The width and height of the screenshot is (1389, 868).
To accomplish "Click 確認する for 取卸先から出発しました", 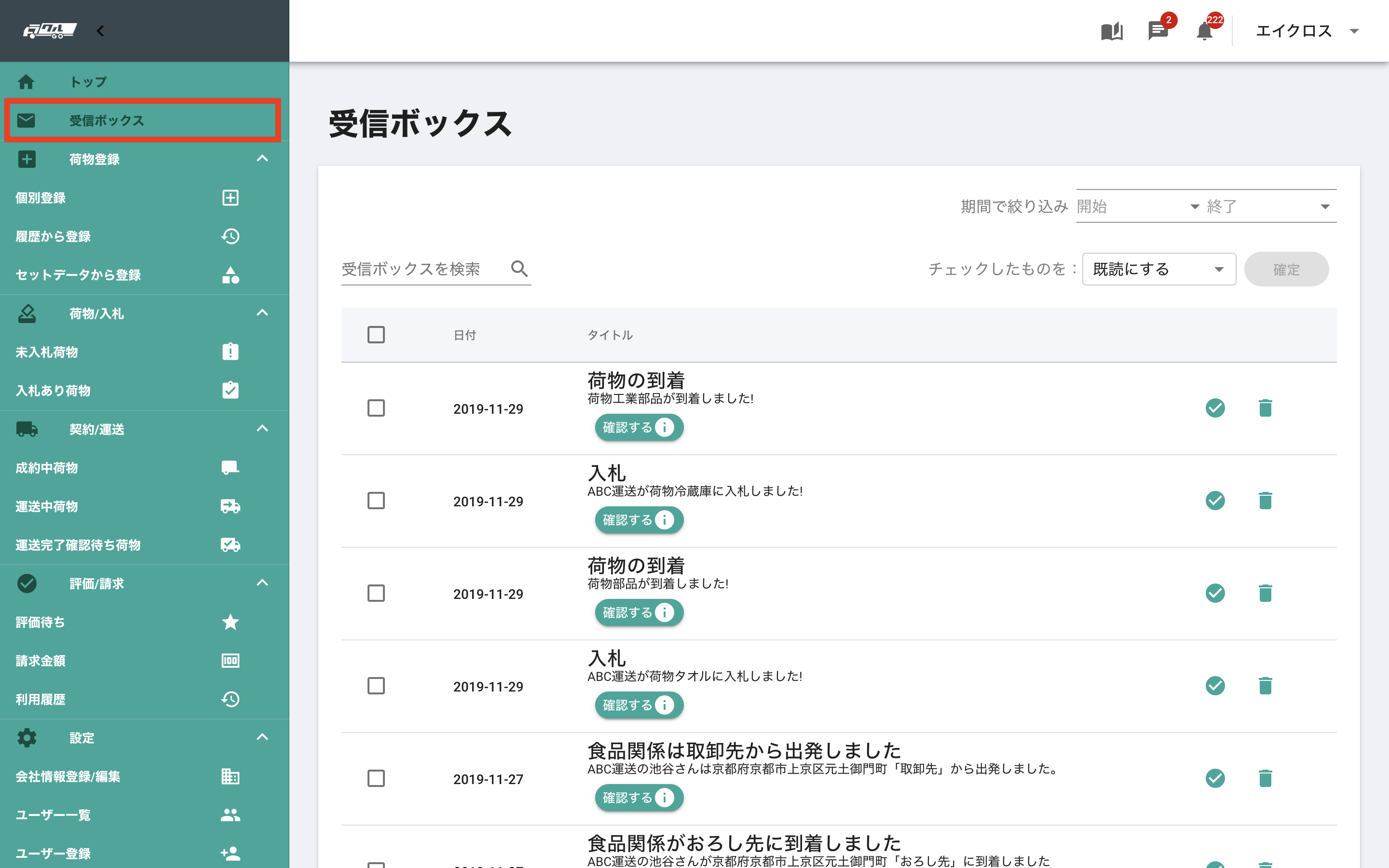I will 639,798.
